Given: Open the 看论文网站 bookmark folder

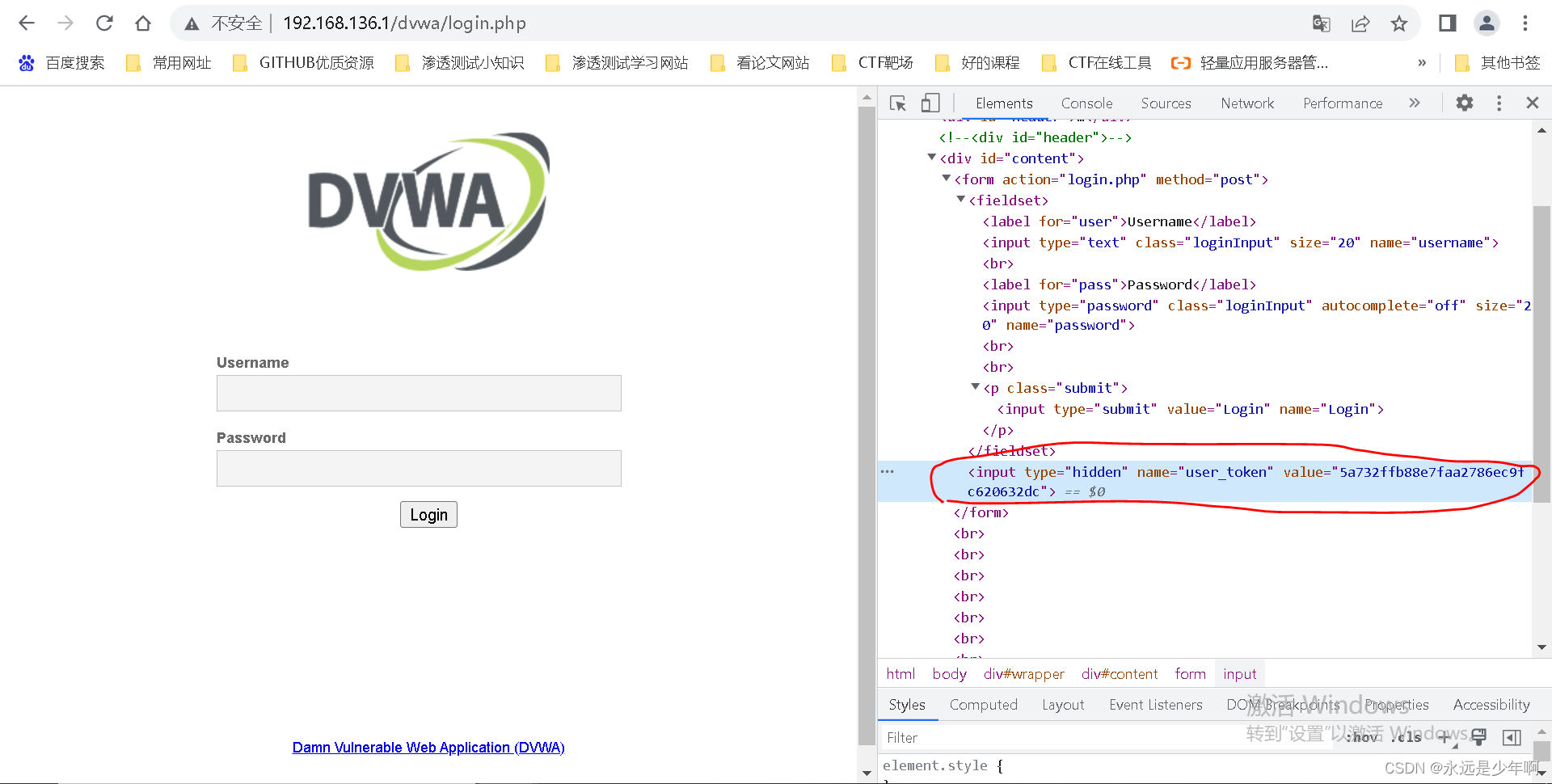Looking at the screenshot, I should click(760, 63).
